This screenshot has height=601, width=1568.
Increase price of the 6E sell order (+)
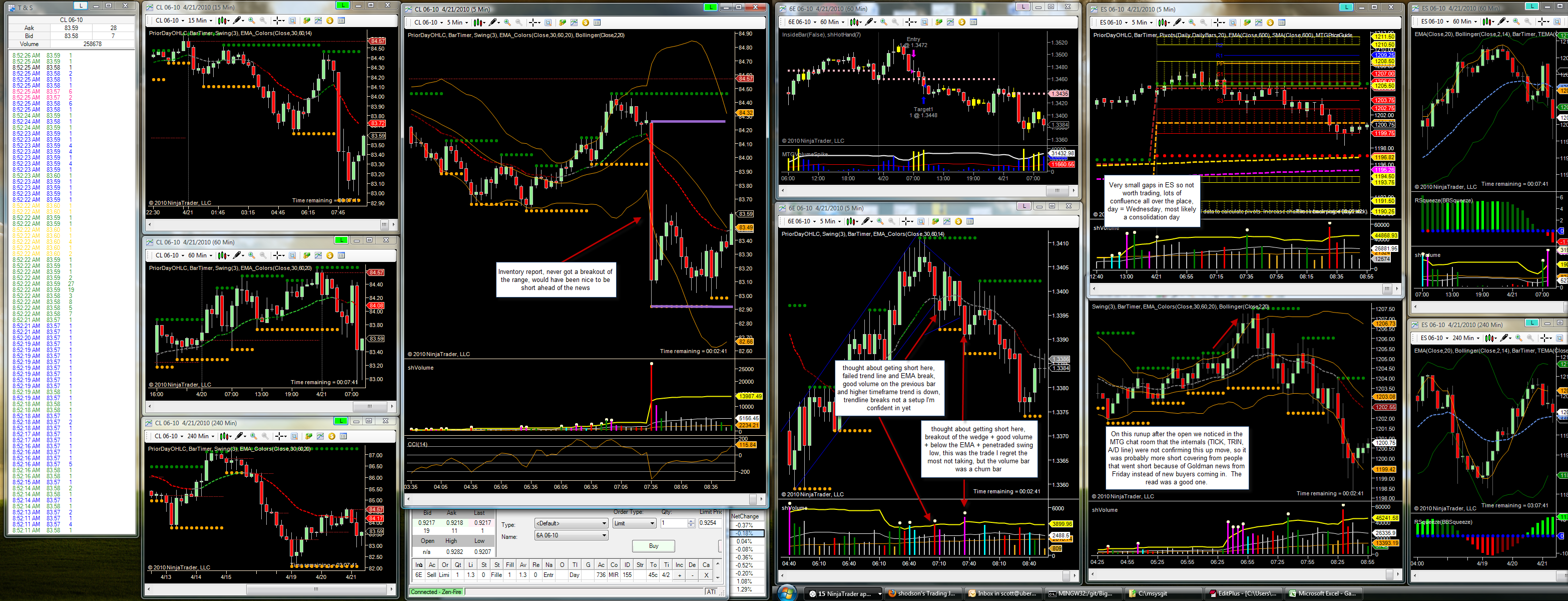point(679,575)
